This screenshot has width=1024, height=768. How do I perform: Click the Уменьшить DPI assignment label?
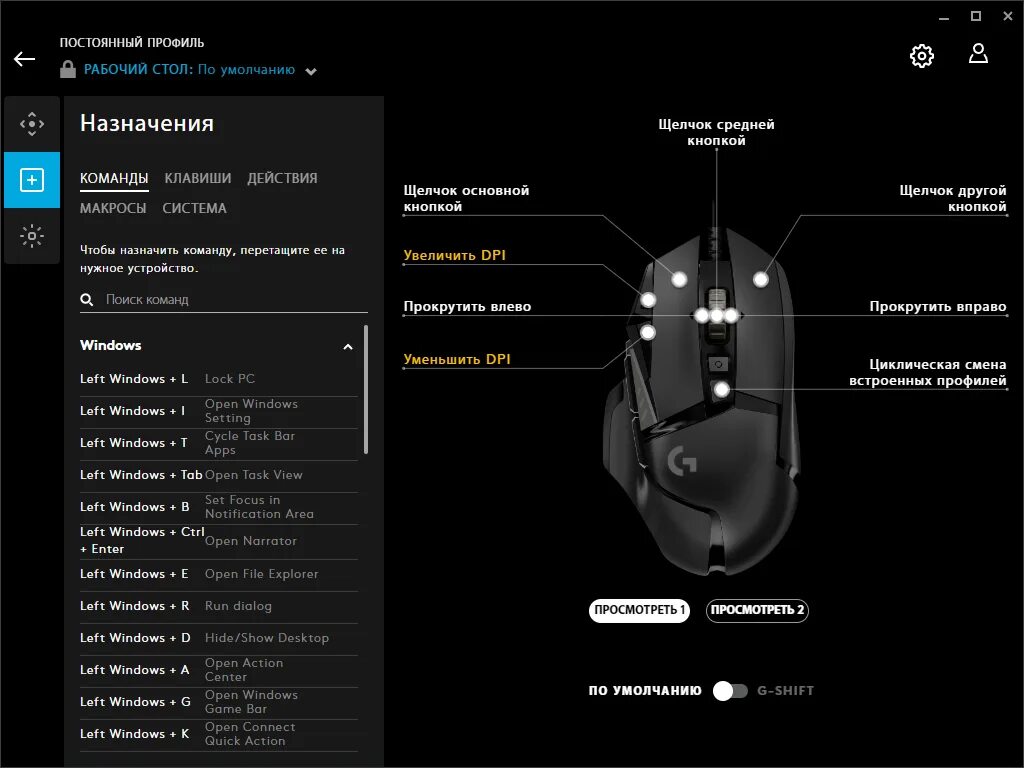[x=456, y=359]
